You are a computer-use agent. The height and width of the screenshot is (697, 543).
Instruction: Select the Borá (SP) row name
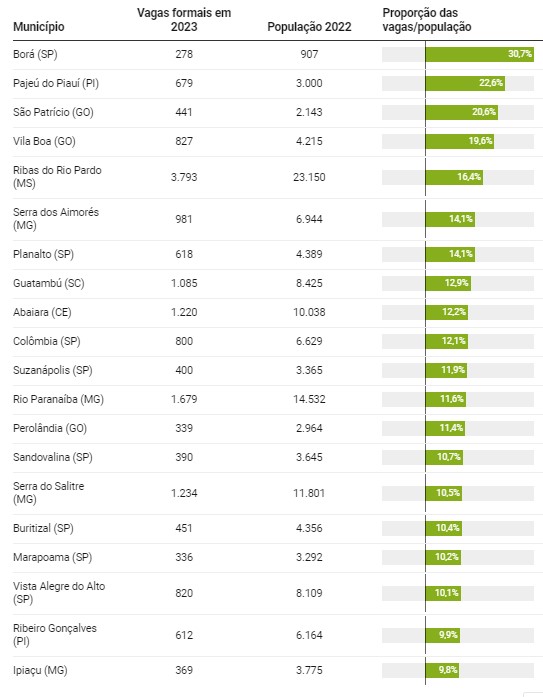pyautogui.click(x=35, y=54)
